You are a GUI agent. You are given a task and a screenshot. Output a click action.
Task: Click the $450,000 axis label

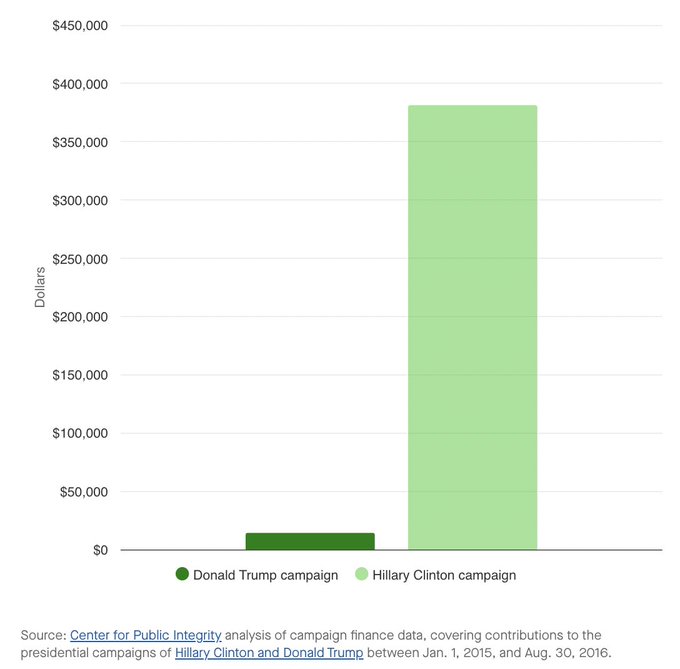pyautogui.click(x=80, y=25)
